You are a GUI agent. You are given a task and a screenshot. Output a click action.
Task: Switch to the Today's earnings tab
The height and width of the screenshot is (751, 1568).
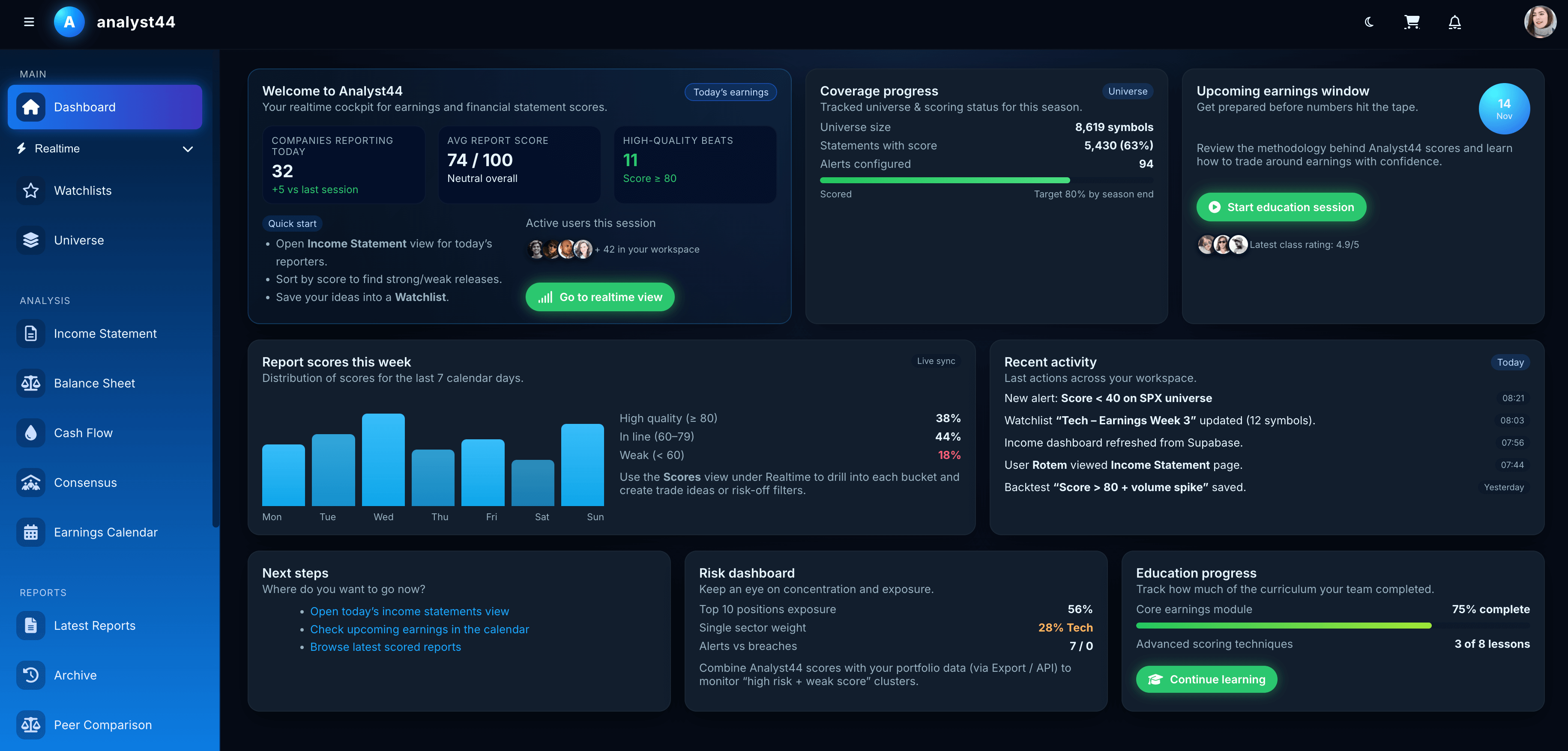(730, 92)
